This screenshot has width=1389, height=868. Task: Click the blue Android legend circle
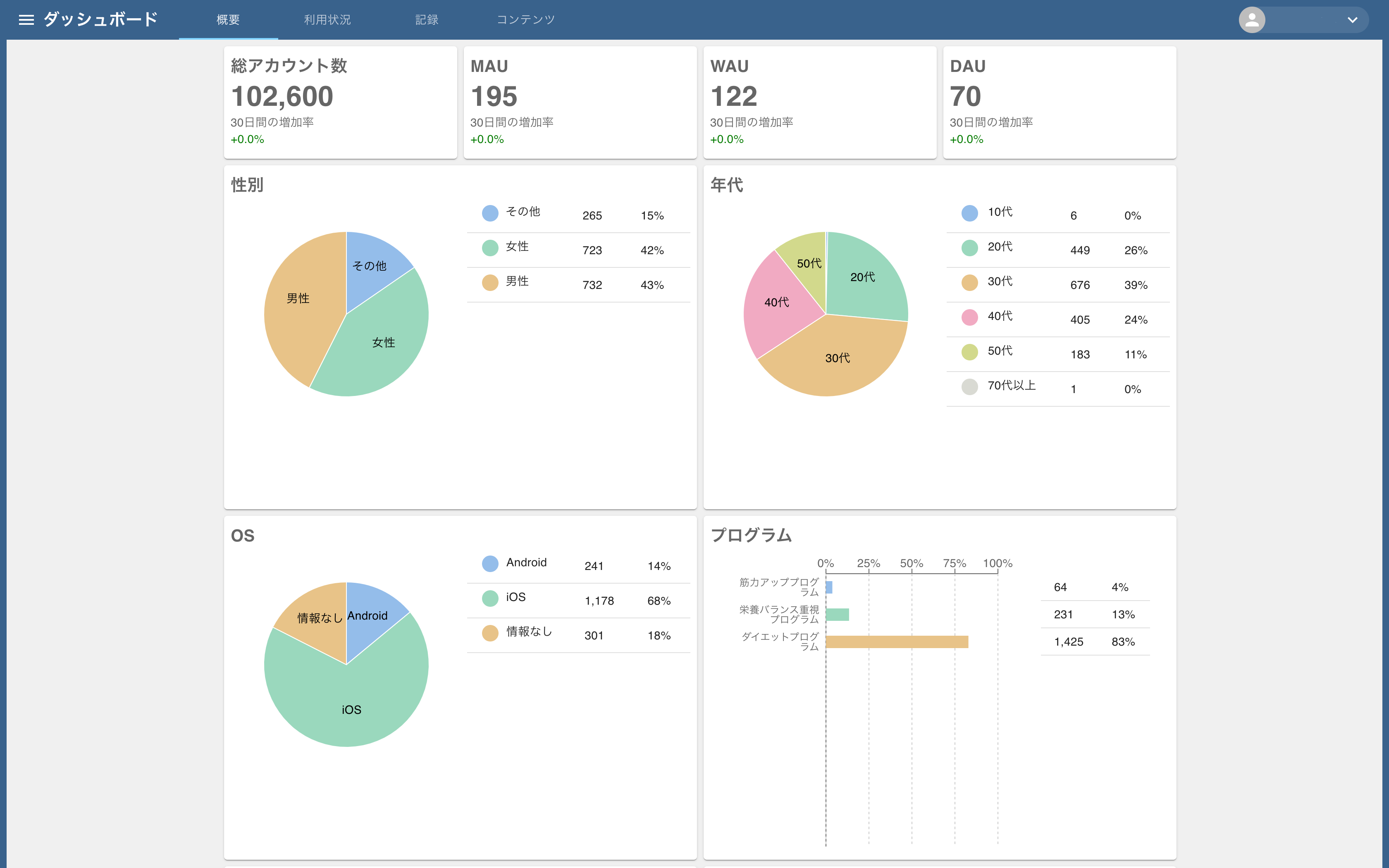[489, 564]
